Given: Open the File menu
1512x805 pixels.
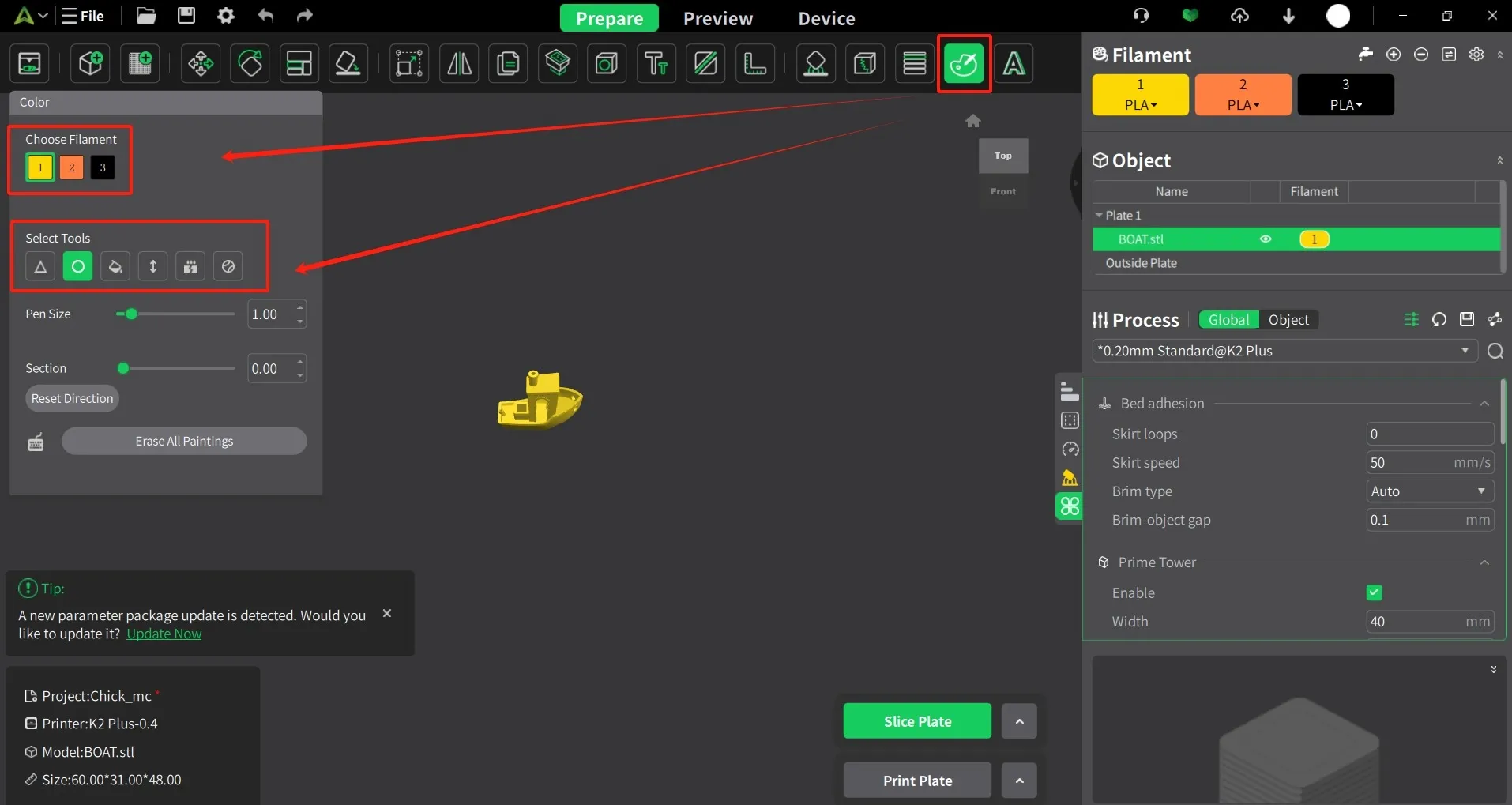Looking at the screenshot, I should coord(84,16).
